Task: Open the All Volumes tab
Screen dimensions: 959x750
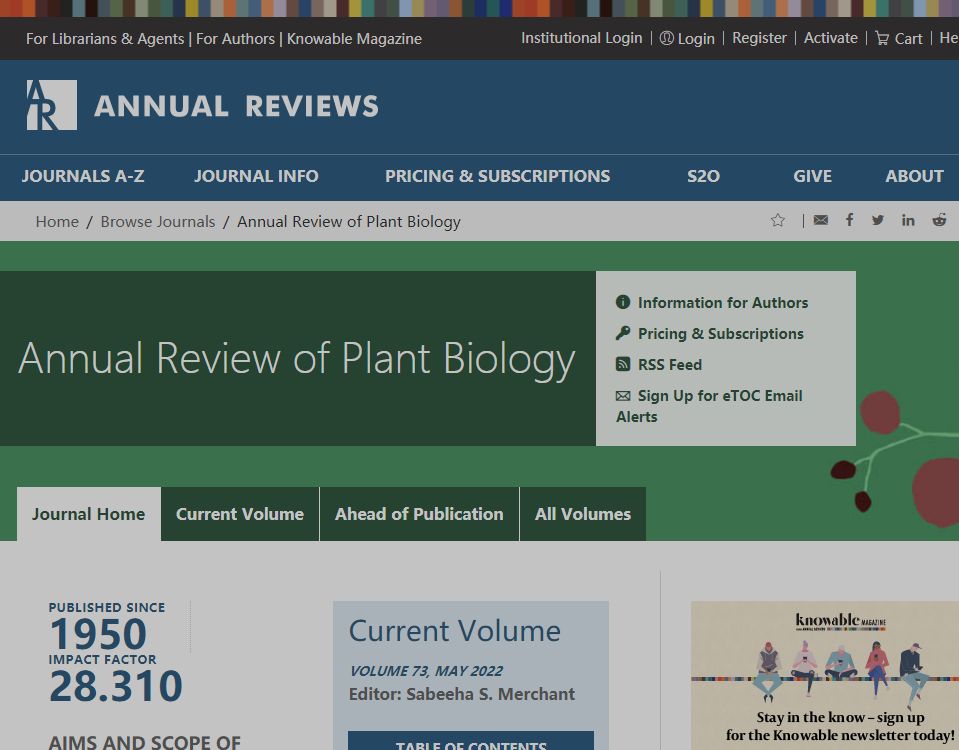Action: tap(582, 513)
